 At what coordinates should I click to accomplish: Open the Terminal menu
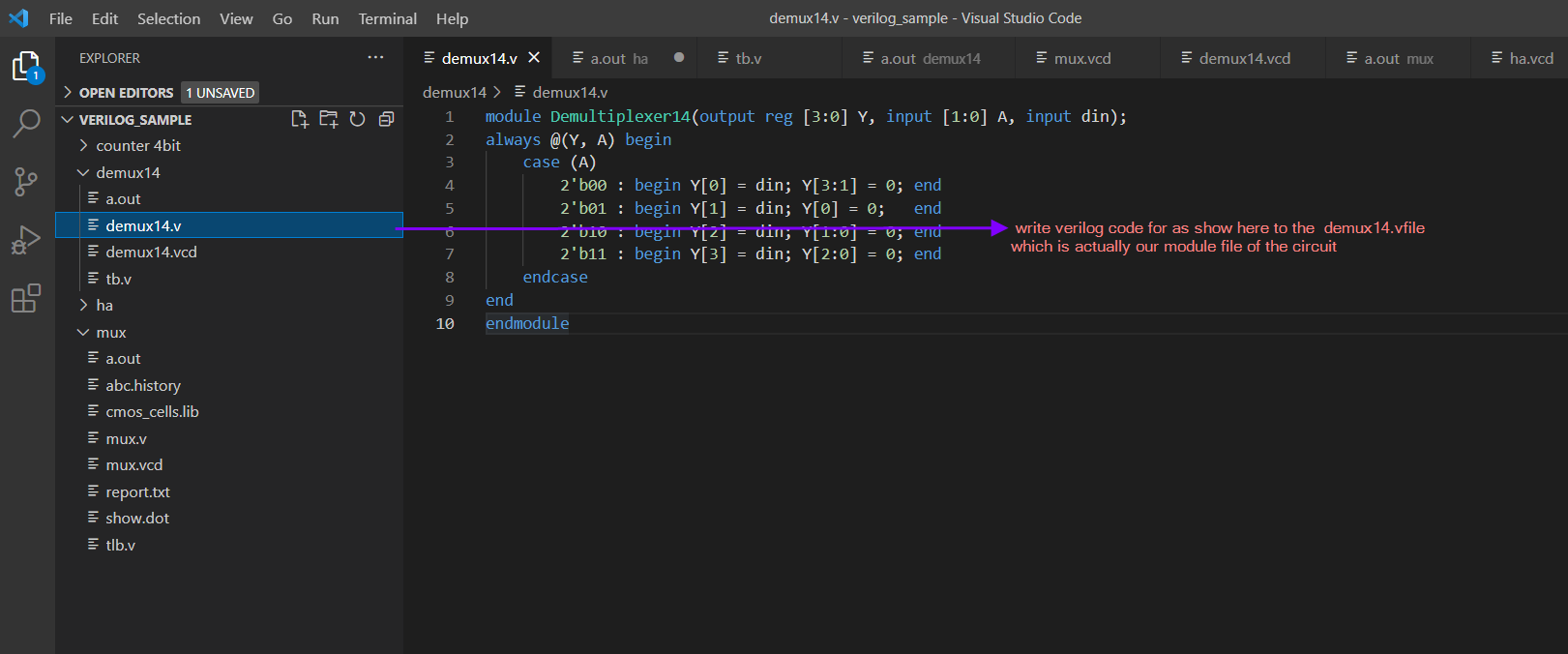coord(388,18)
